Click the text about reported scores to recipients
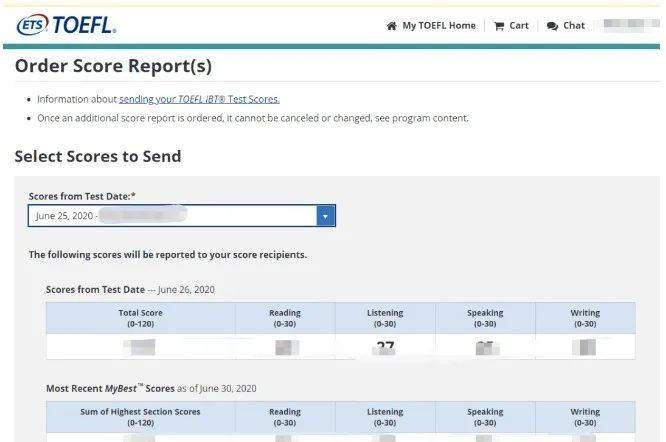Image resolution: width=666 pixels, height=442 pixels. 168,255
